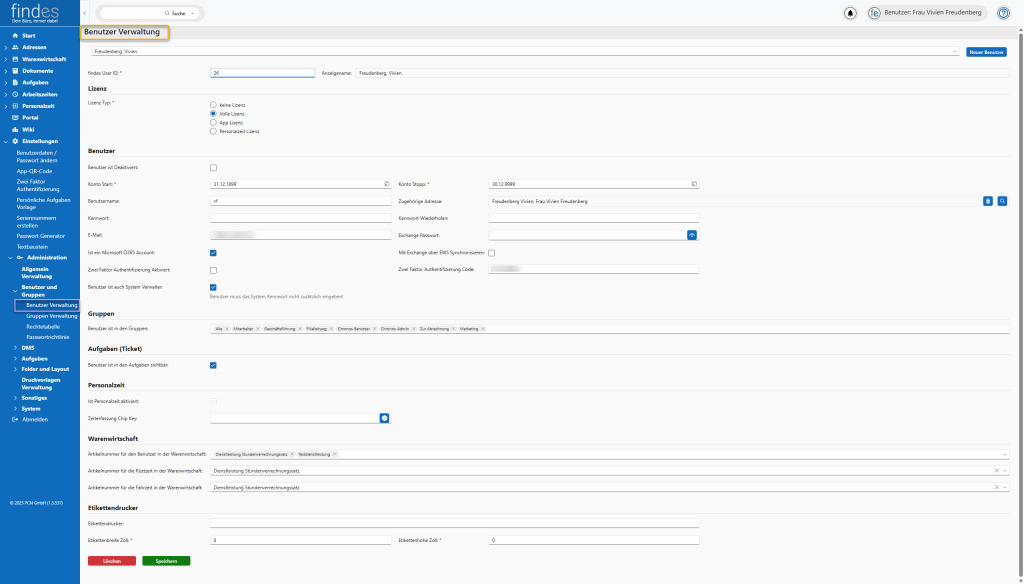1024x584 pixels.
Task: Open the notifications bell
Action: click(851, 13)
